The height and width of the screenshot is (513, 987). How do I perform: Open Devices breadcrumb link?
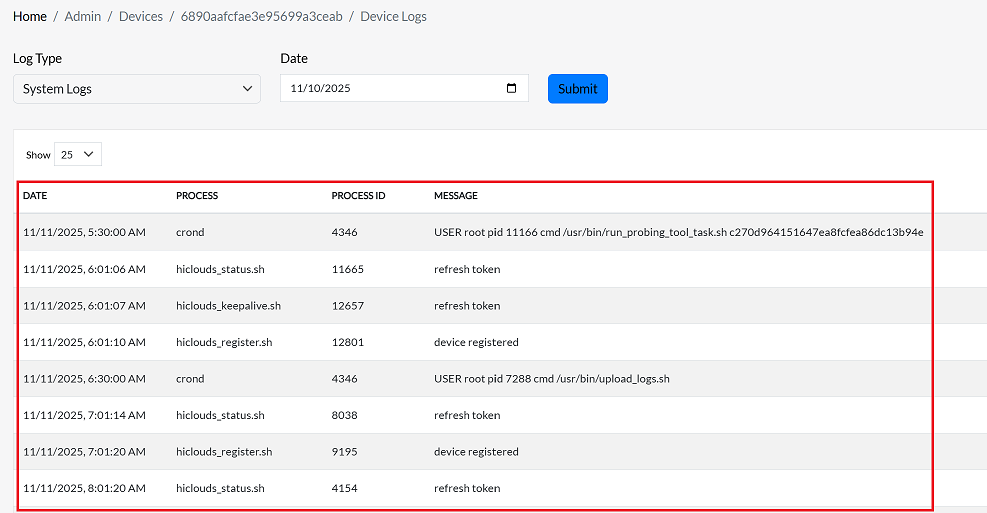tap(140, 17)
